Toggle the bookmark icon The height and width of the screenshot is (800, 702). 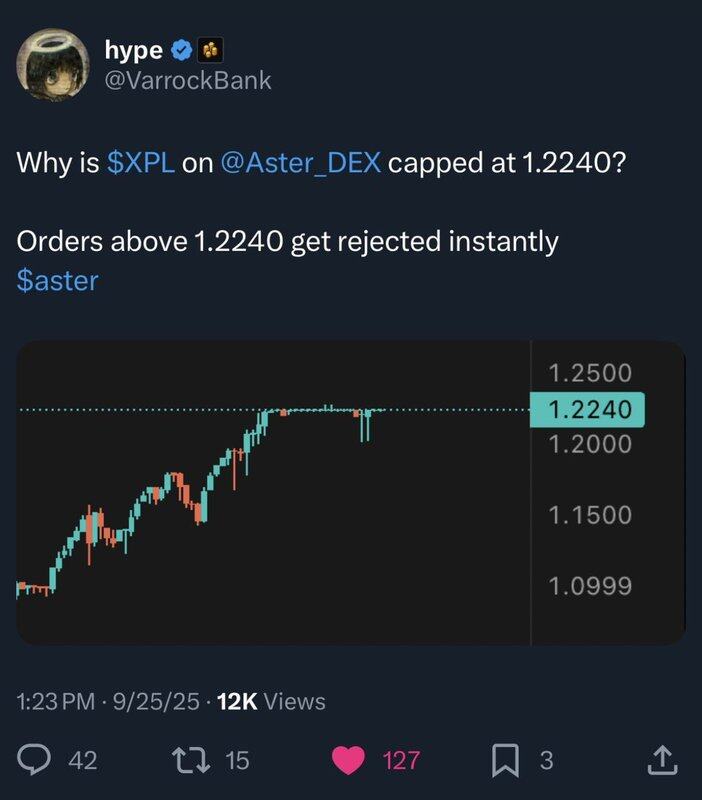pos(505,760)
